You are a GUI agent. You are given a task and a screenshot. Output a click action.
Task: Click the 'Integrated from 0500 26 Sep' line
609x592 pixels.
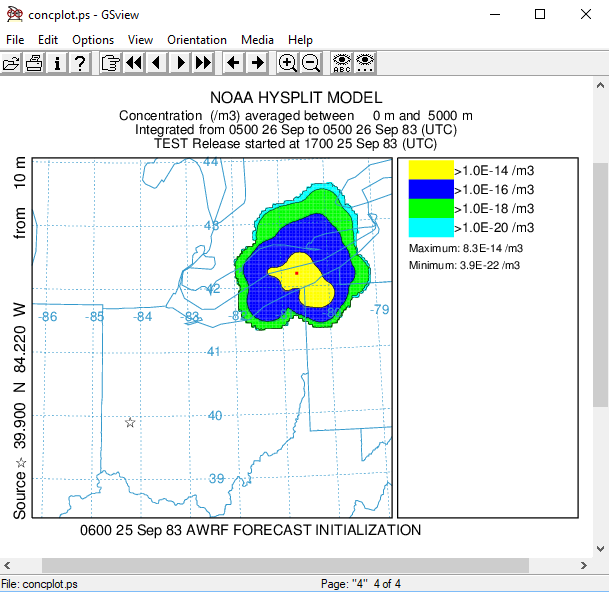click(296, 130)
